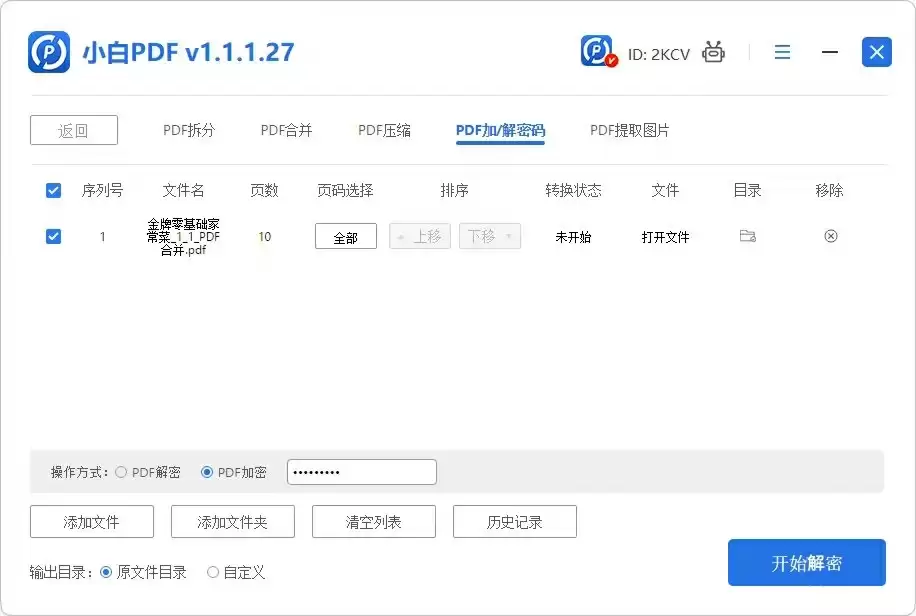Select the PDF解密 radio button
This screenshot has height=616, width=916.
[121, 472]
